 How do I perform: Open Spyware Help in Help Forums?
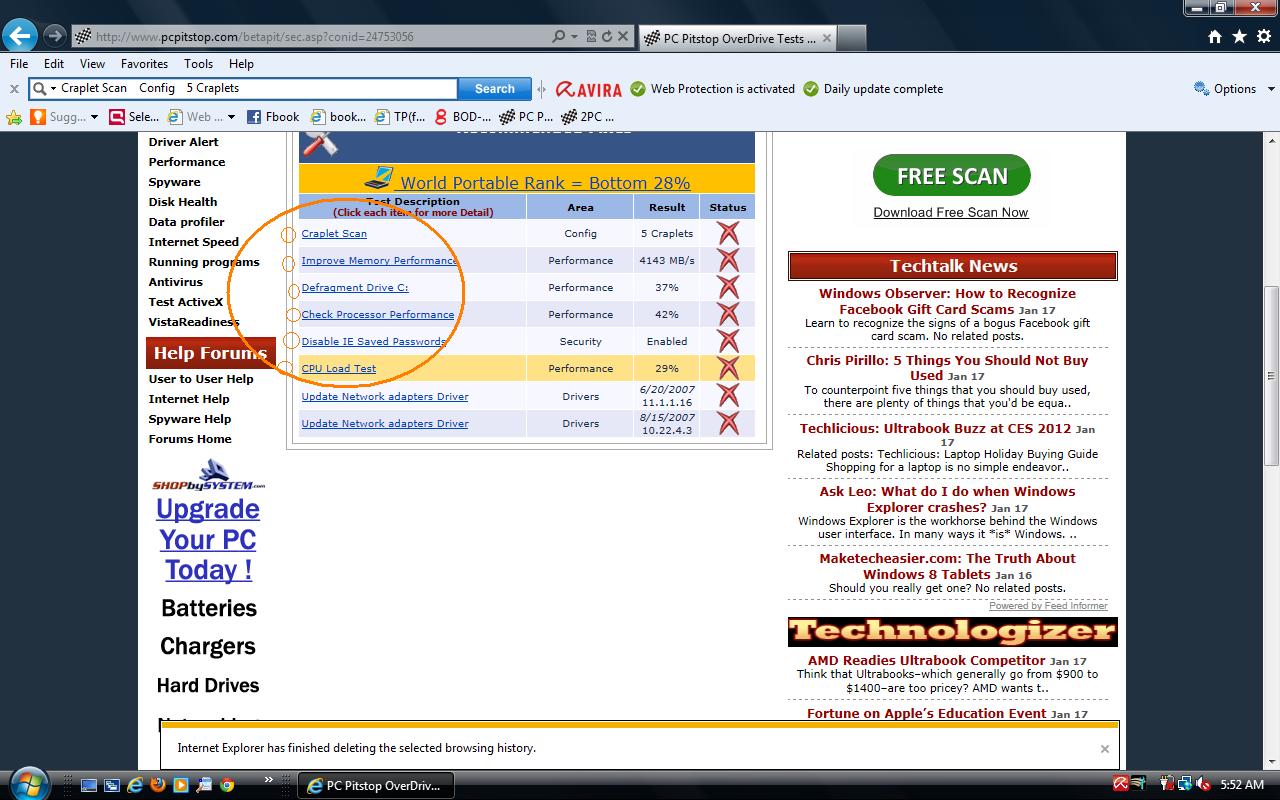click(x=190, y=419)
